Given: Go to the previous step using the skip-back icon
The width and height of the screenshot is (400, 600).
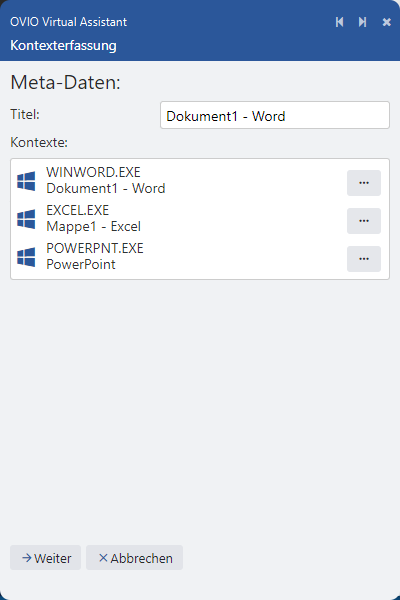Looking at the screenshot, I should tap(339, 22).
